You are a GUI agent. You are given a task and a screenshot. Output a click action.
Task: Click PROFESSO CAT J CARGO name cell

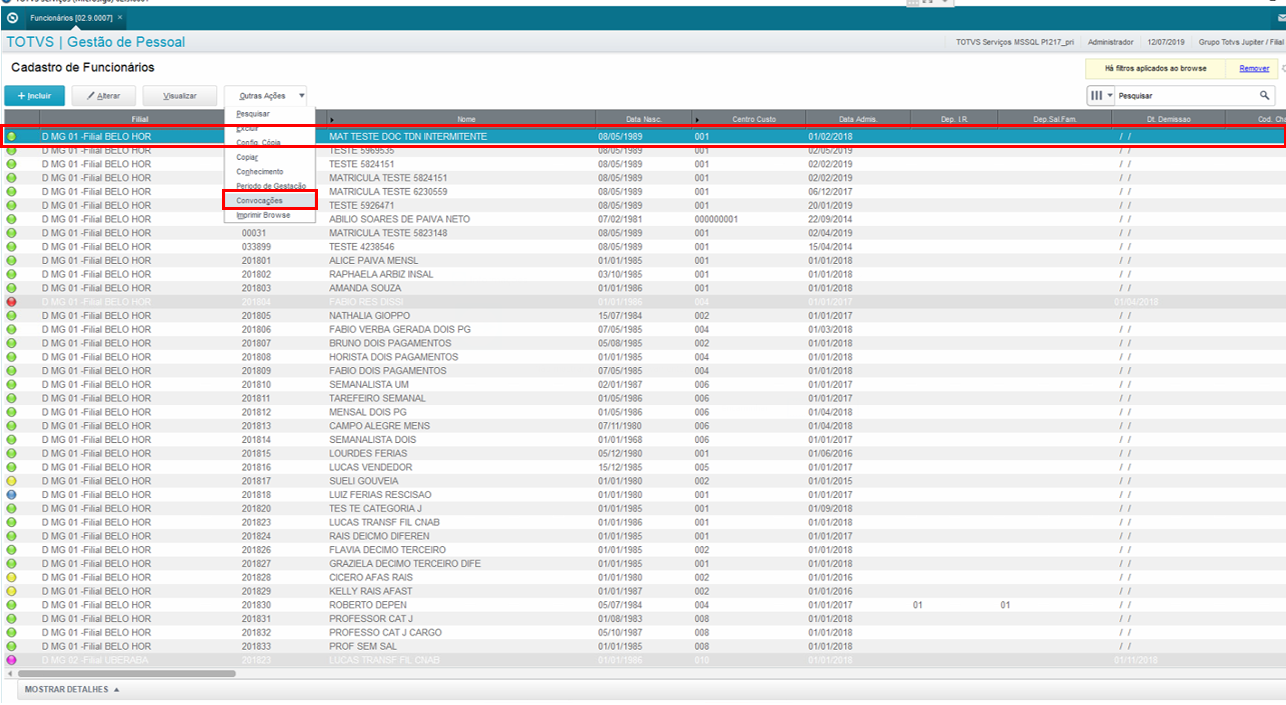coord(385,633)
